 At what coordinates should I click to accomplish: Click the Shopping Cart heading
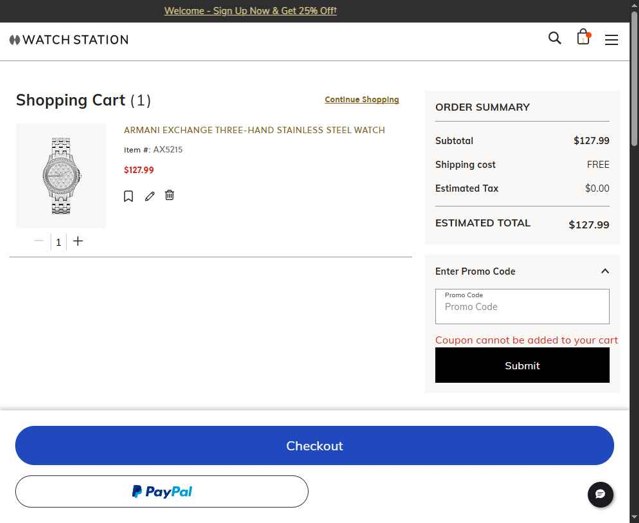[x=84, y=100]
